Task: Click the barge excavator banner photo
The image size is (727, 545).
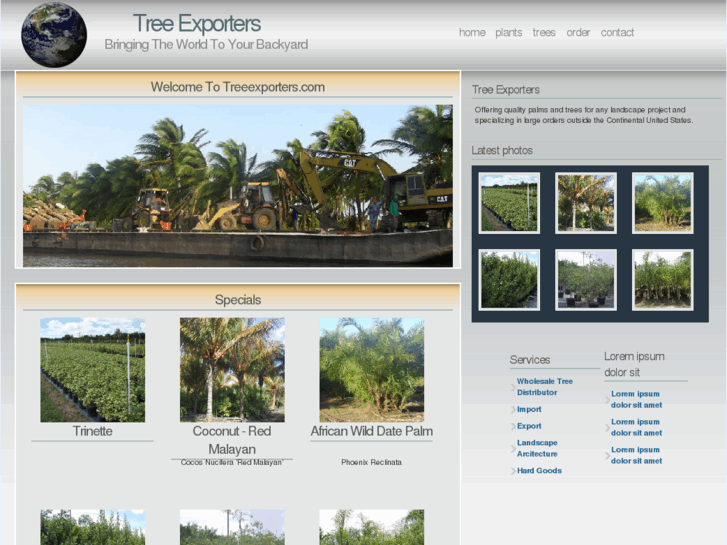Action: (238, 186)
